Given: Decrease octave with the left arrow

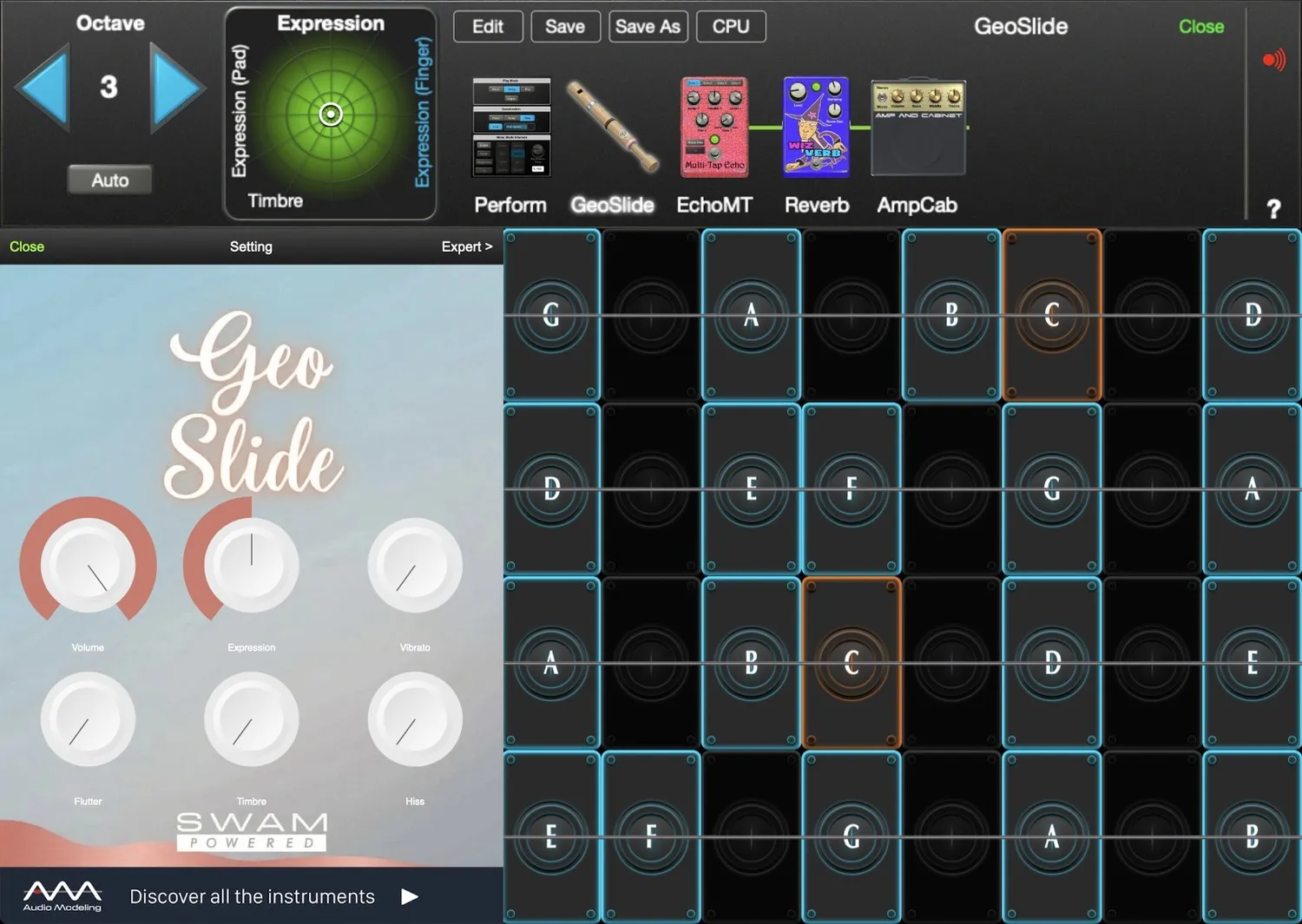Looking at the screenshot, I should click(42, 88).
